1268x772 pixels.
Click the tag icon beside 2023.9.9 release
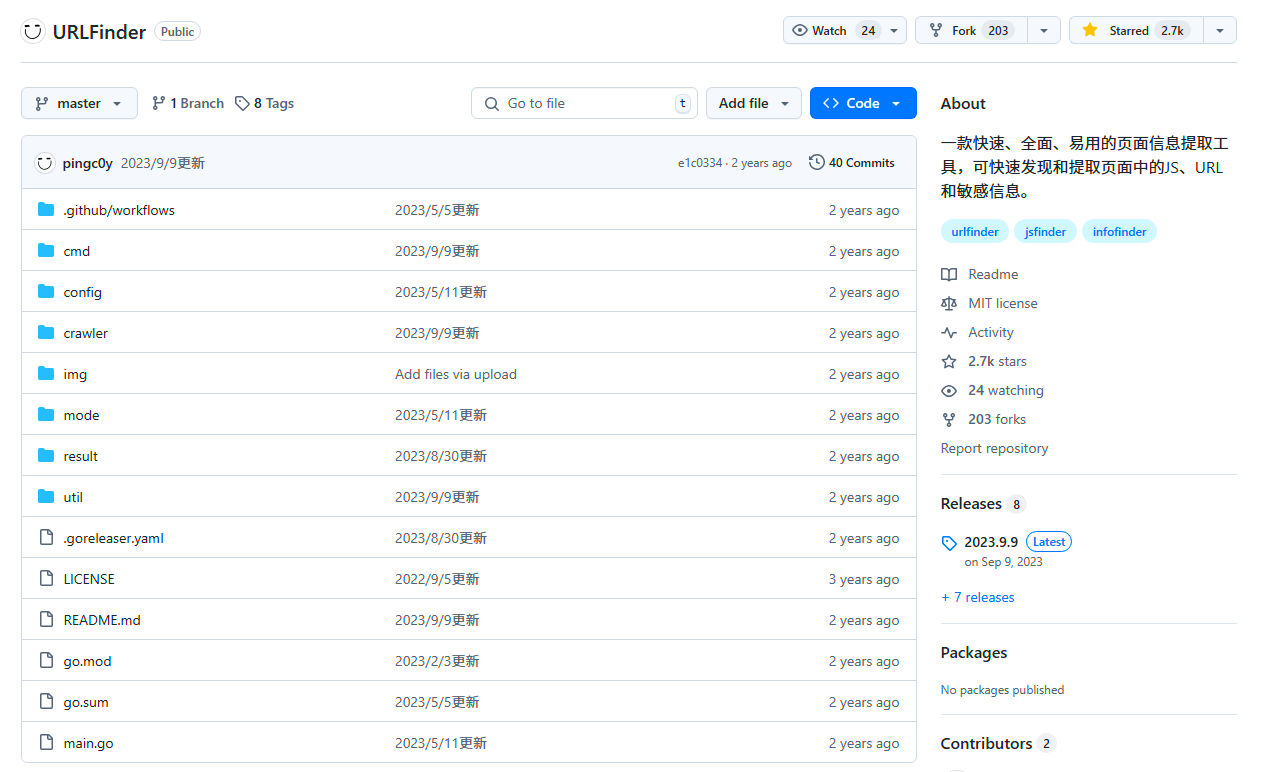click(949, 542)
